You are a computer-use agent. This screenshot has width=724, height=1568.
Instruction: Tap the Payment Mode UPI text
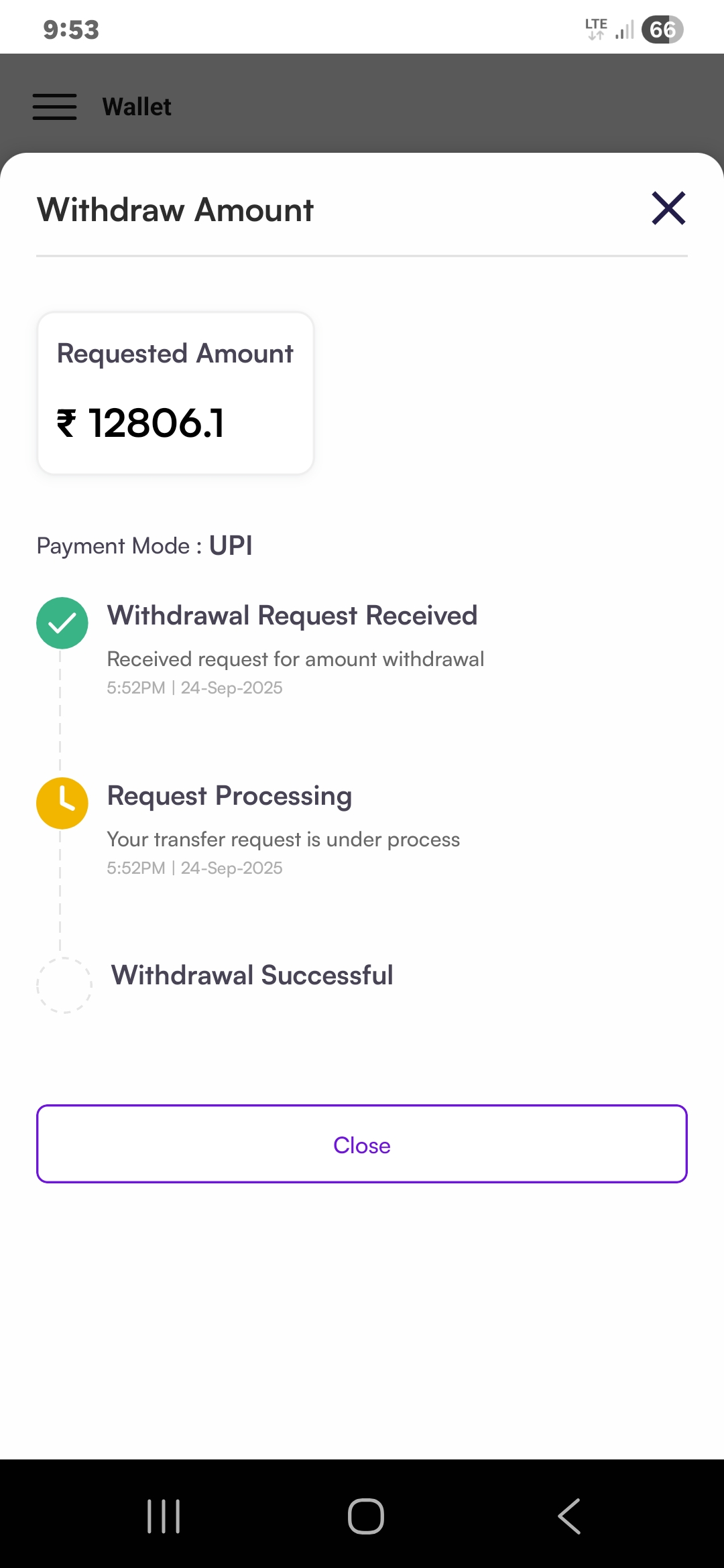click(x=145, y=545)
